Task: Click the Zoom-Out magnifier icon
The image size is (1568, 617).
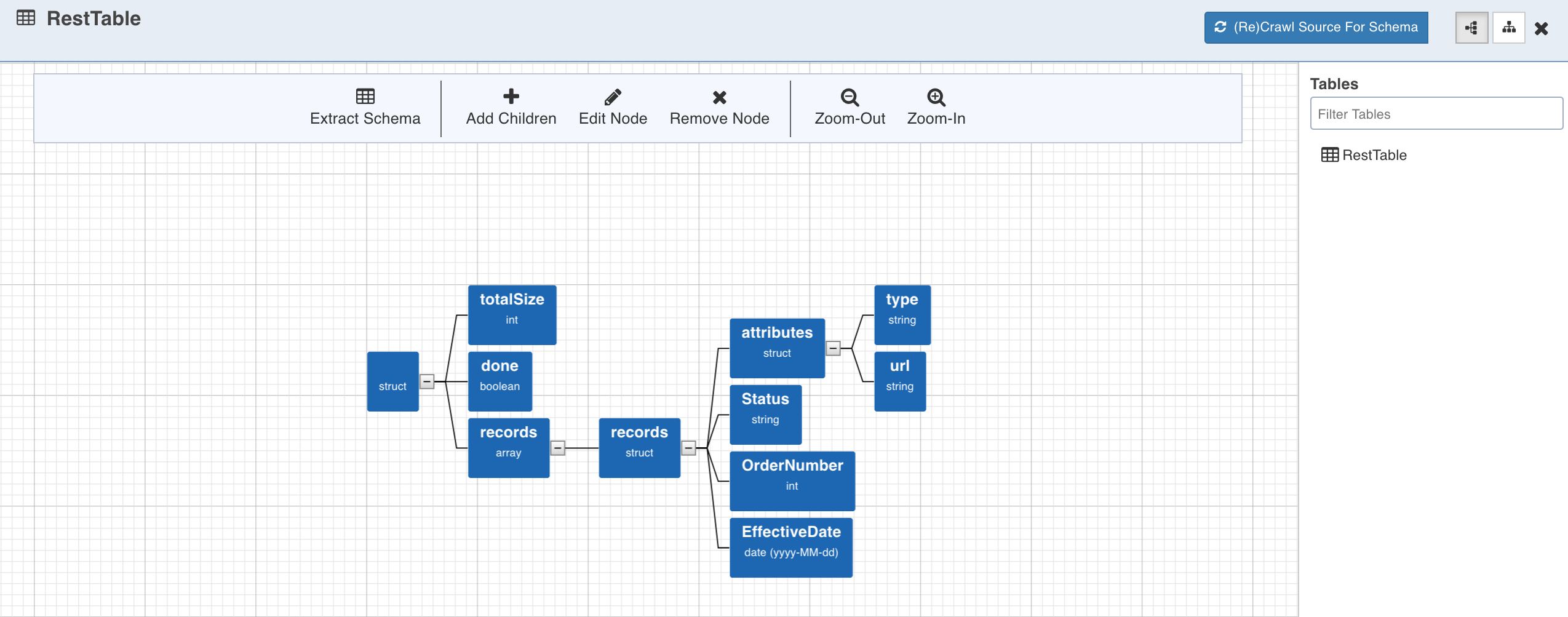Action: (x=850, y=97)
